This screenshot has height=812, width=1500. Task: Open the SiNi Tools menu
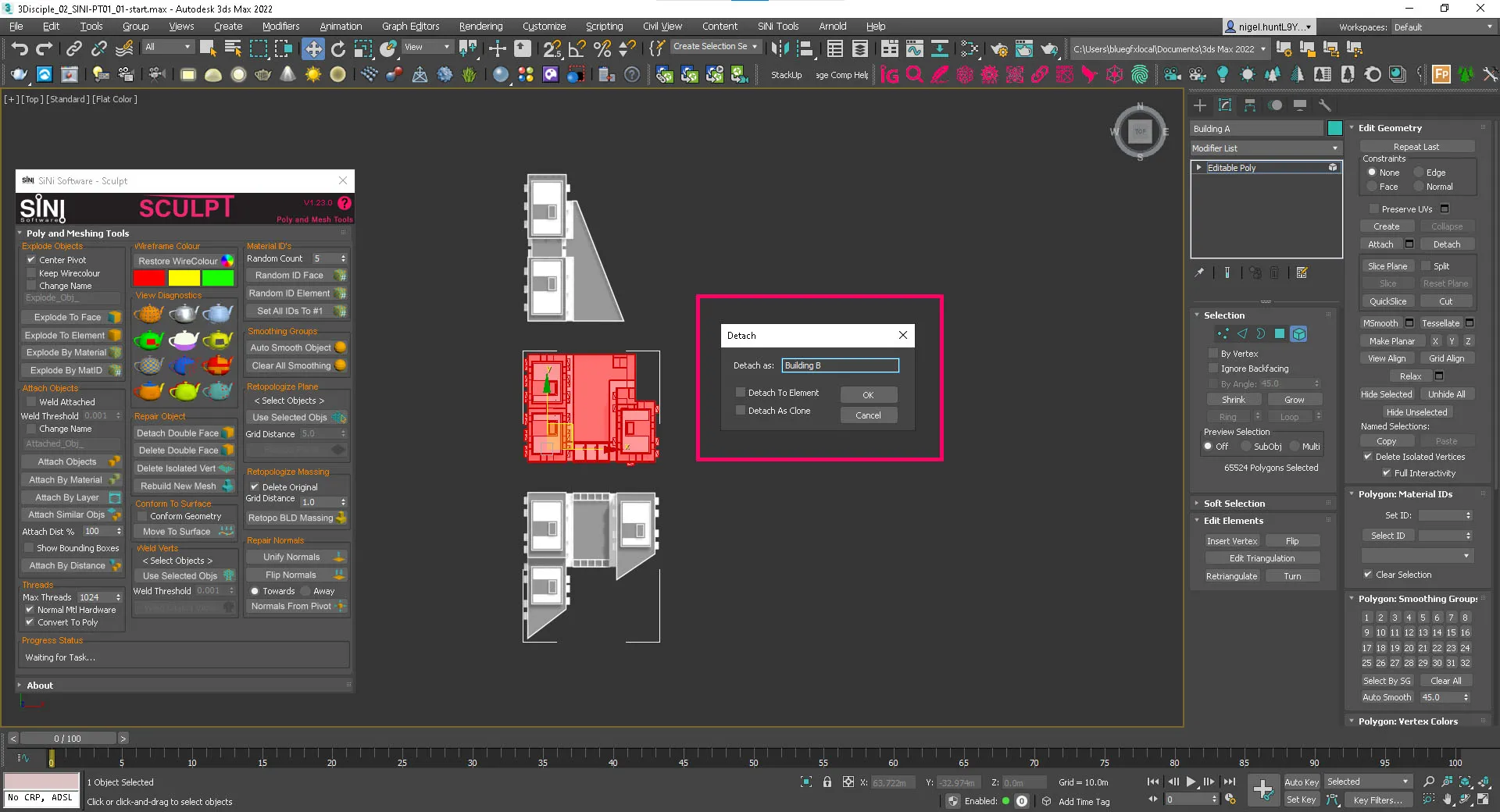[778, 27]
